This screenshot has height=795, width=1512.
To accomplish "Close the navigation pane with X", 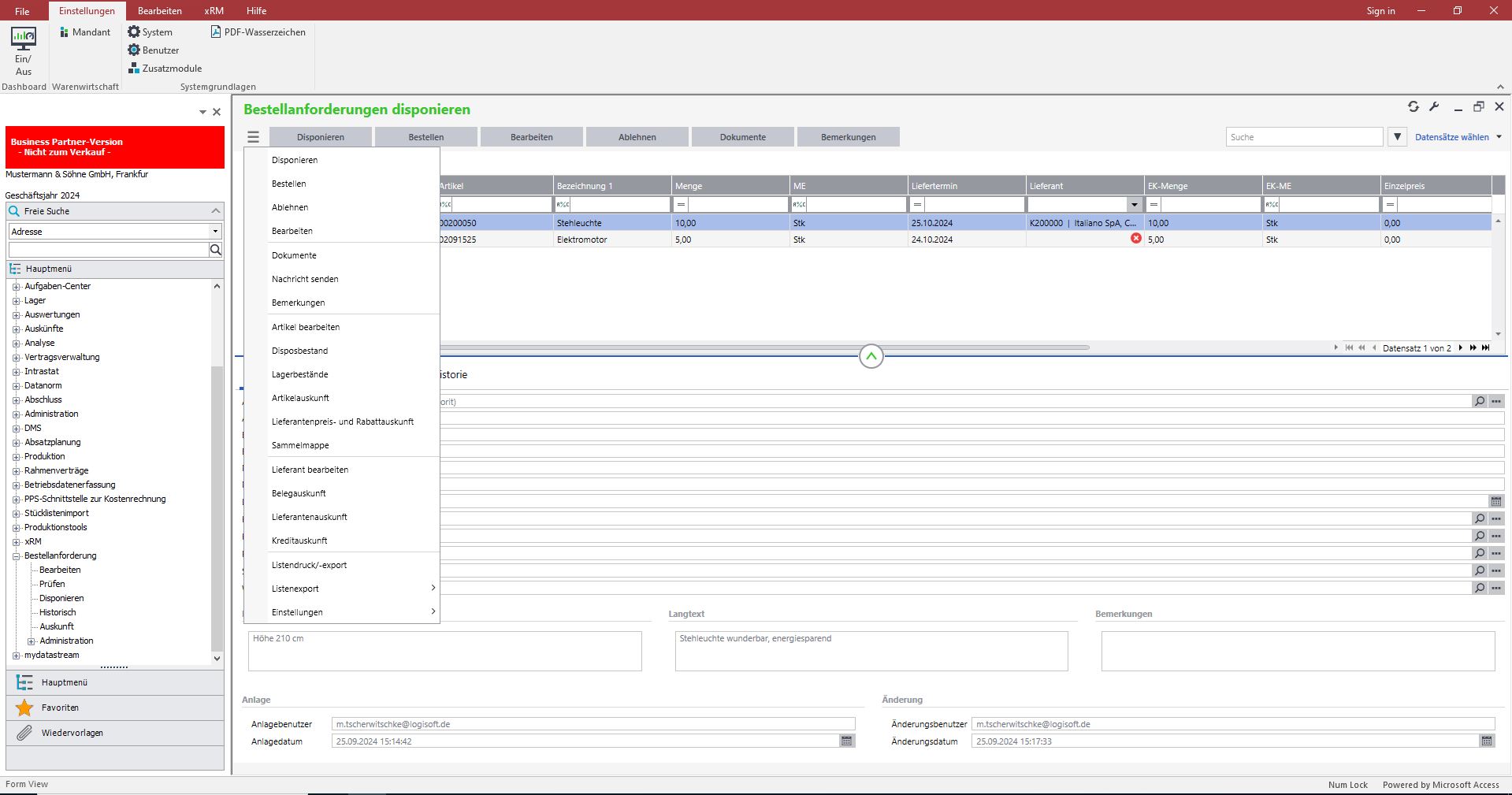I will click(x=217, y=112).
